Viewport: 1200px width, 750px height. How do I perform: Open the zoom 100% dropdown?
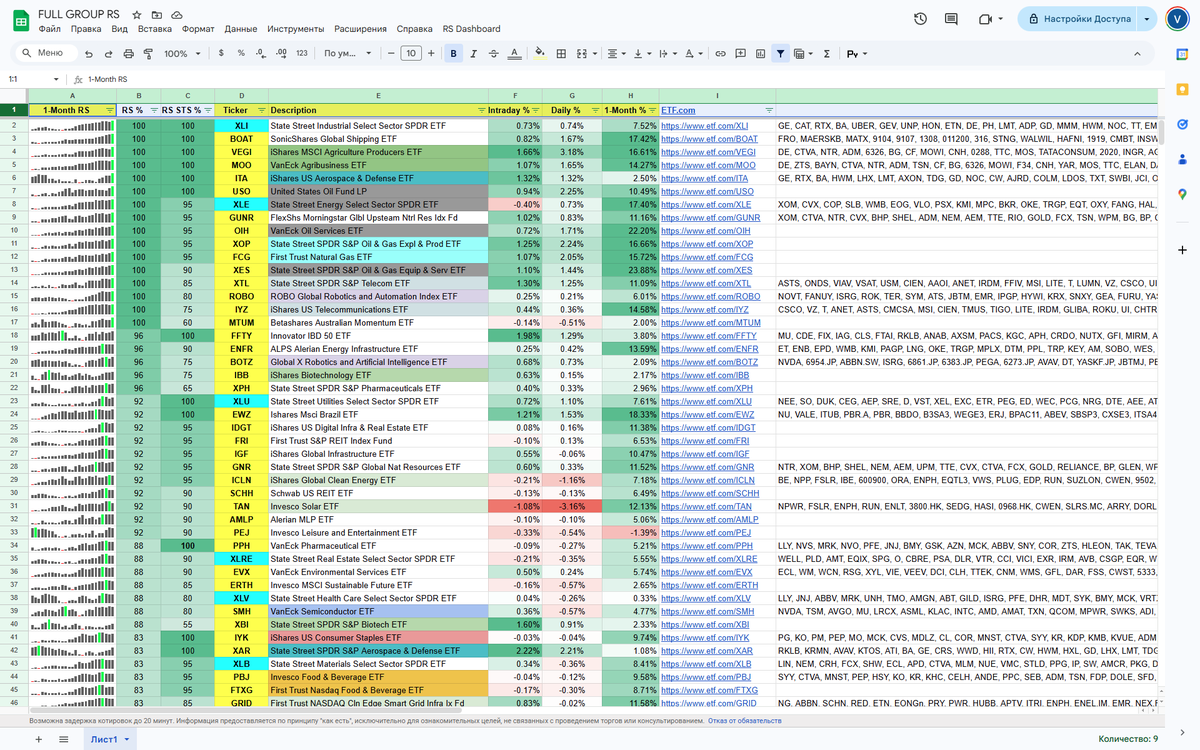coord(181,54)
